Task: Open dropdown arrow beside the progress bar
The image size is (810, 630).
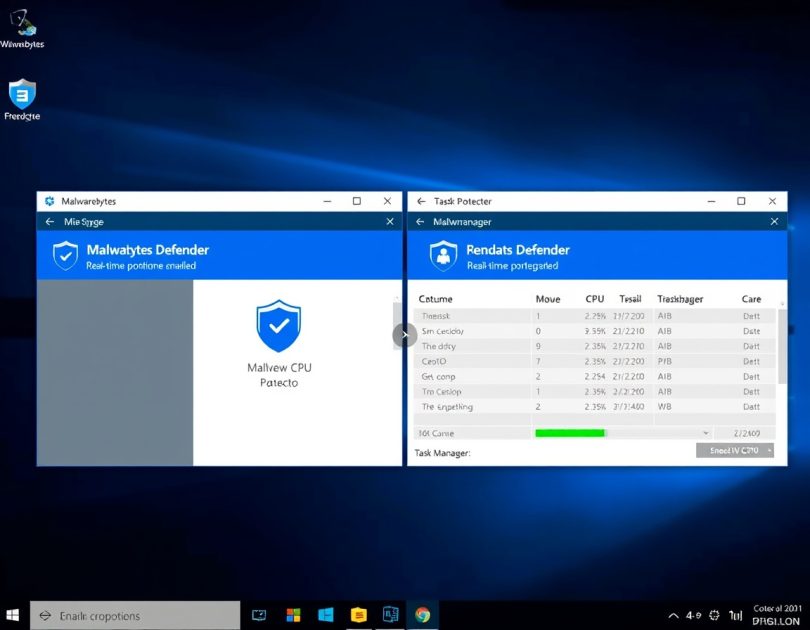Action: [x=706, y=433]
